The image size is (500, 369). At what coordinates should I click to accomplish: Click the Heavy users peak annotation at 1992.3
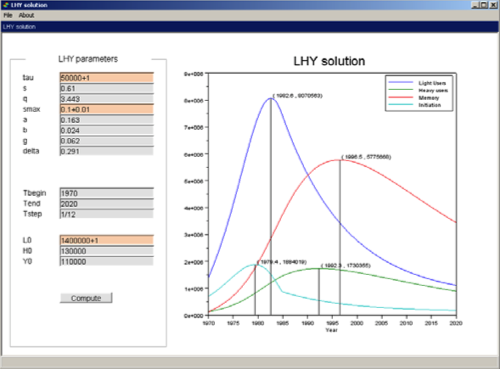pos(346,265)
